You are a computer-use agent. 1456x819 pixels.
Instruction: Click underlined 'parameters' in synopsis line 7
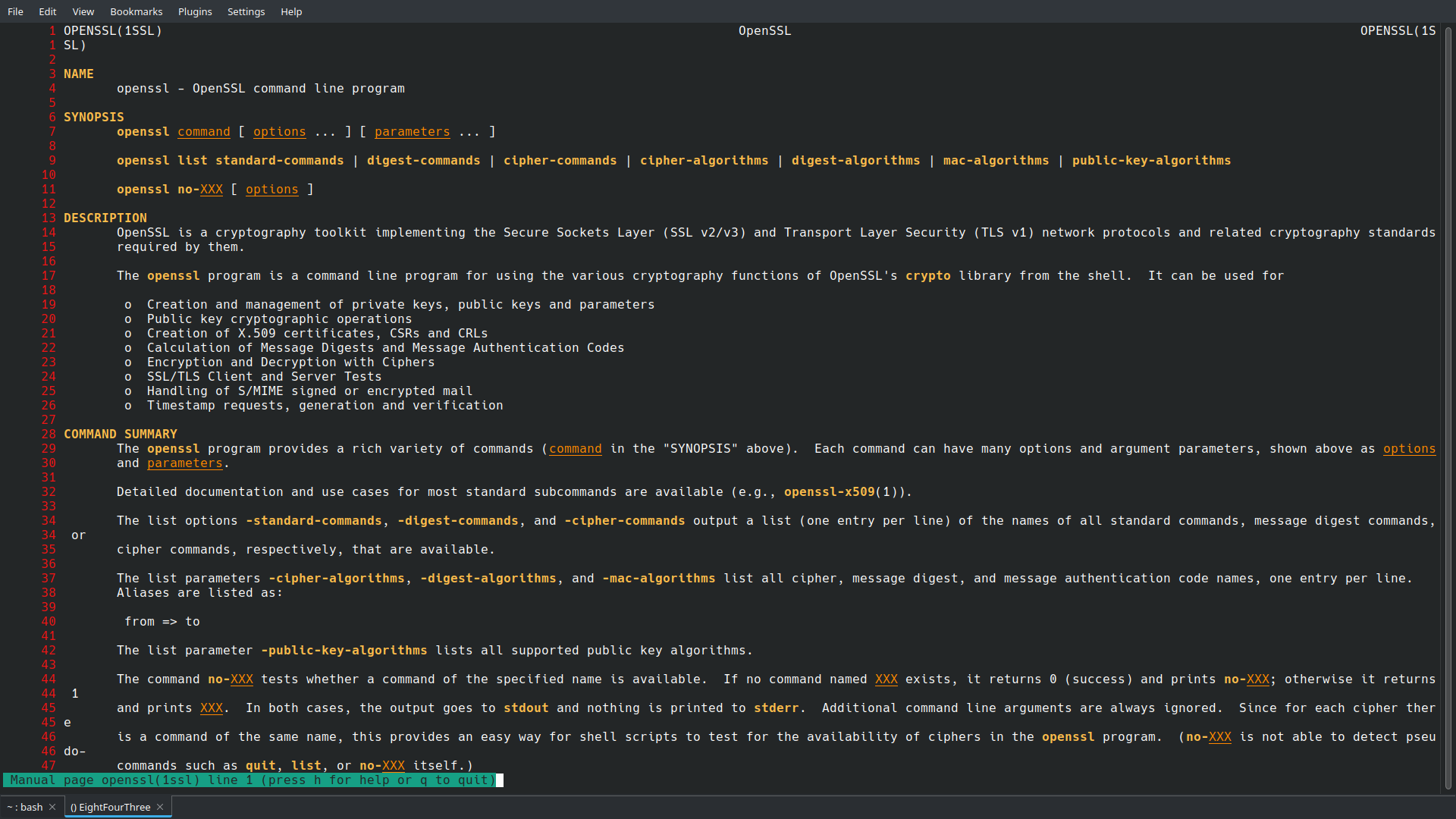click(x=413, y=132)
